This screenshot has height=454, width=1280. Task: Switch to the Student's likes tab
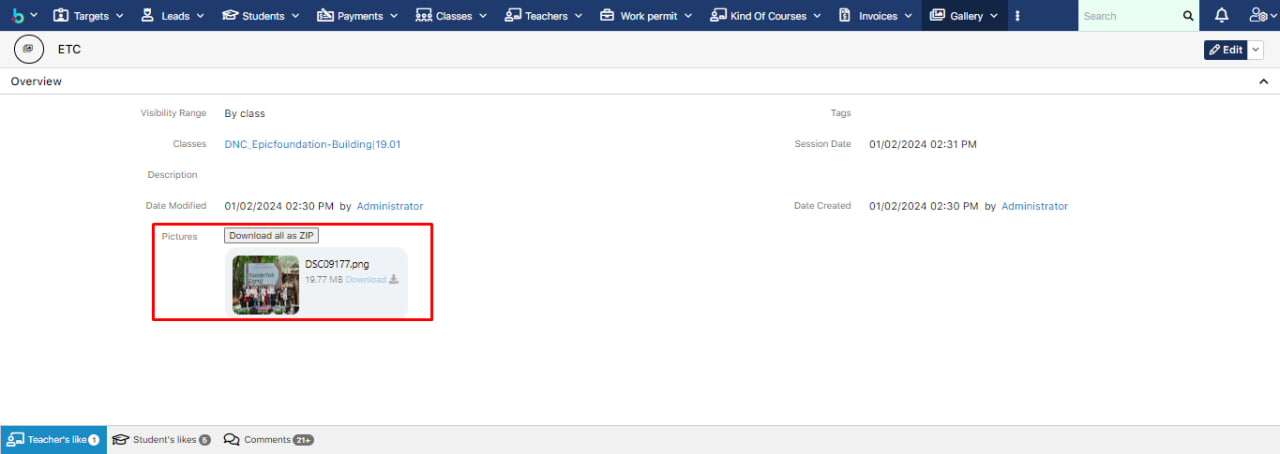(x=161, y=440)
